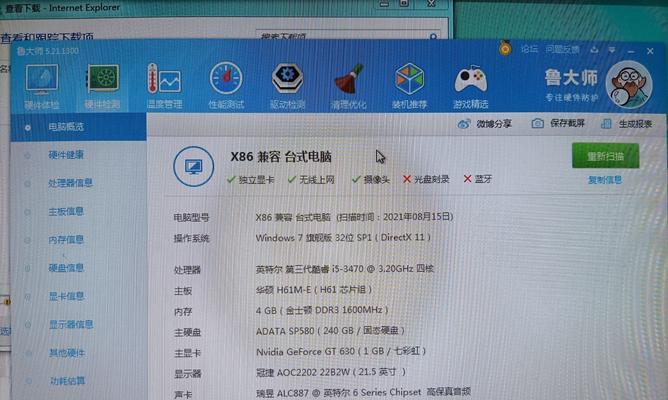Click memory value 4 GB DDR3 1600MHz

coord(322,311)
